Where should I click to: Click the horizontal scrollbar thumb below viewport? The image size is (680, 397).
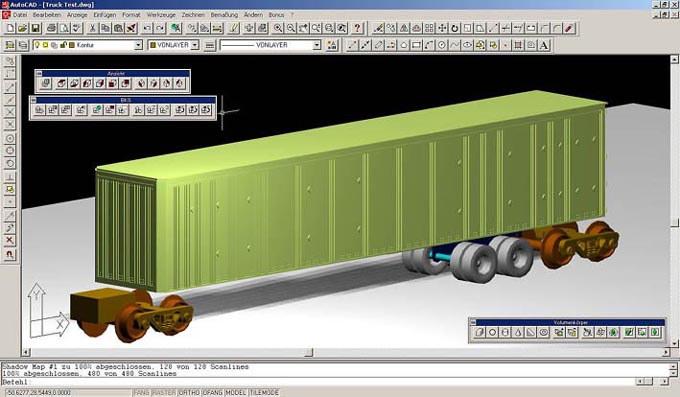308,353
